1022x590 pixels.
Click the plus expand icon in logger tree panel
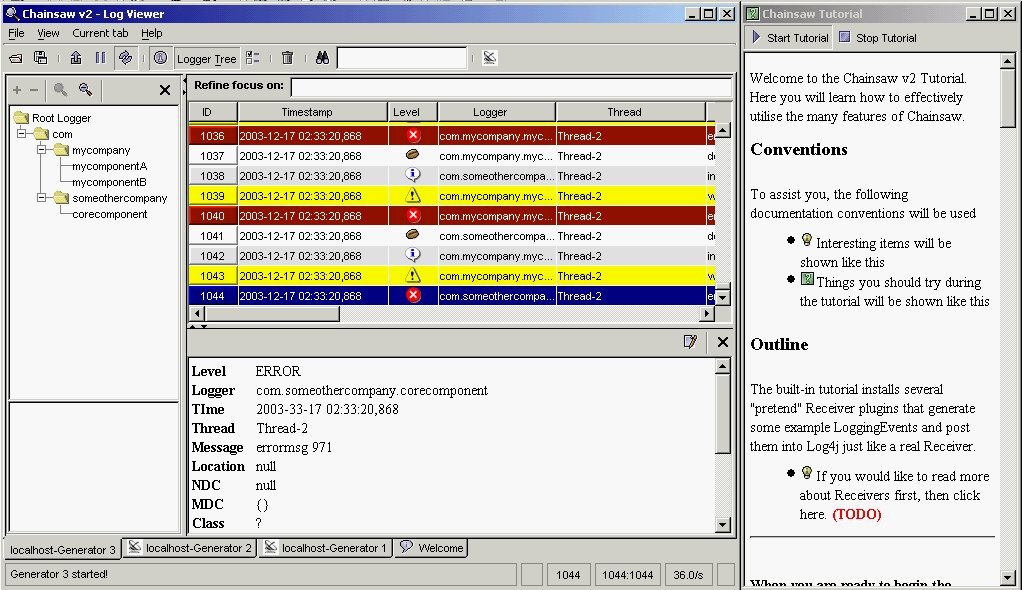point(17,90)
